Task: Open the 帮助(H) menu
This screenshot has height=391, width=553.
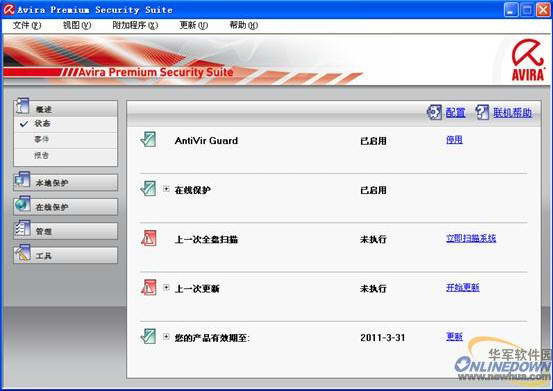Action: pos(244,25)
